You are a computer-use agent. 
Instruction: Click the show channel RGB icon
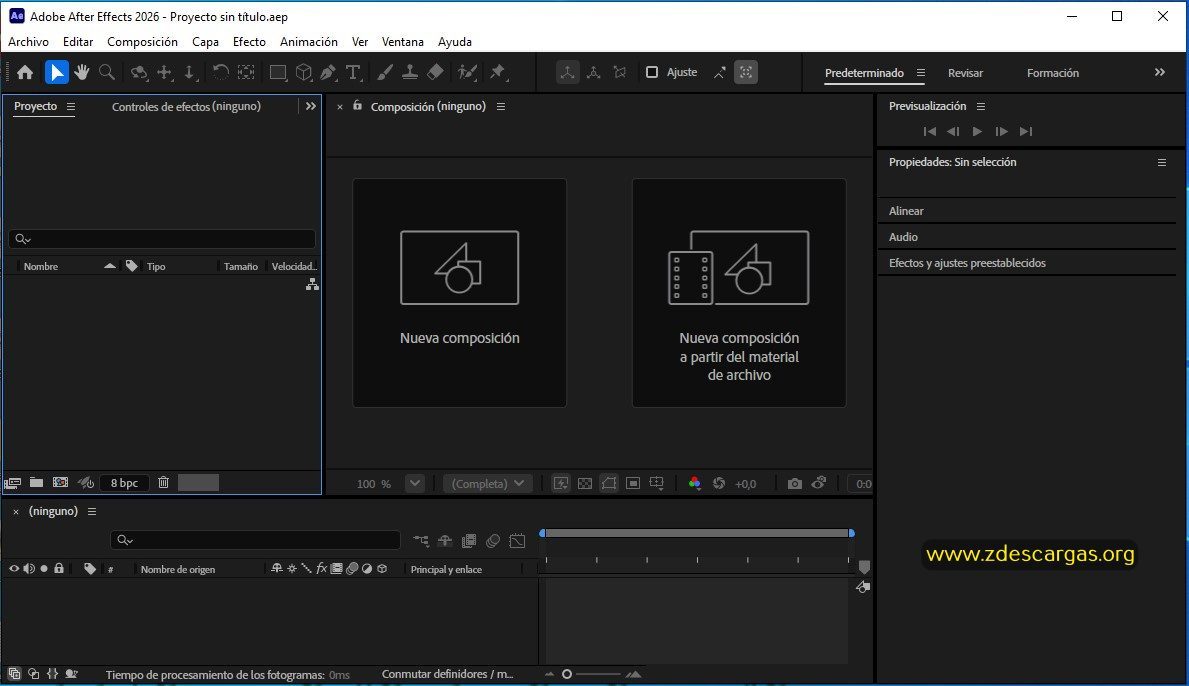[695, 484]
